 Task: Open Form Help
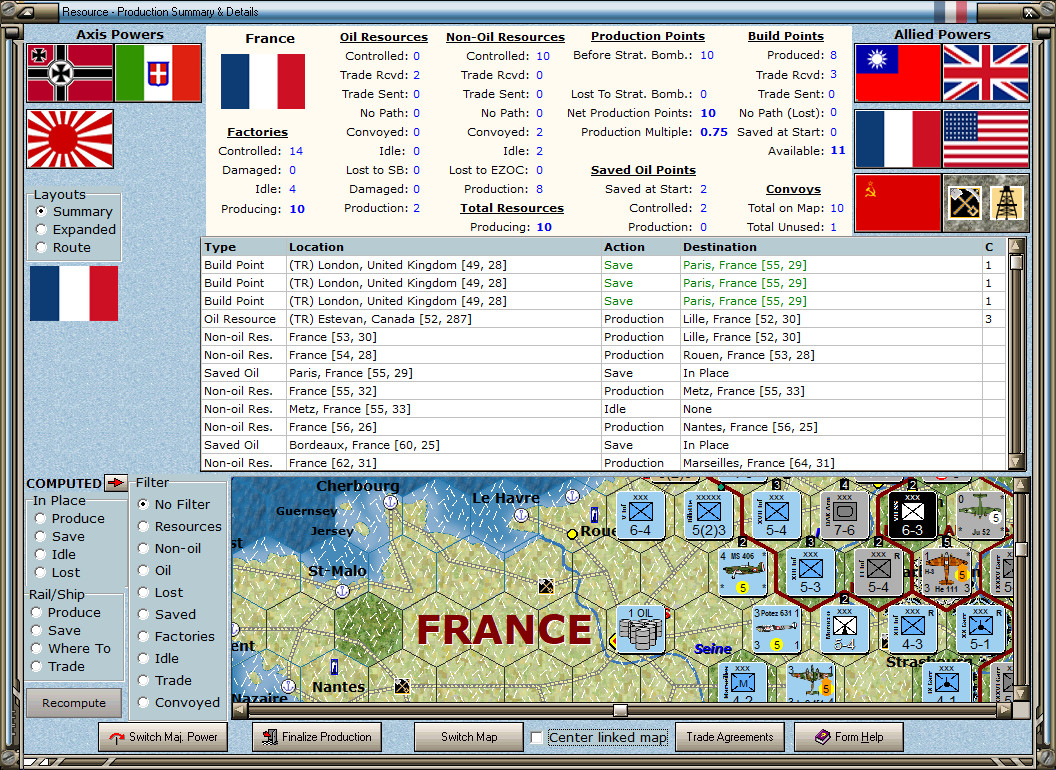pos(849,737)
